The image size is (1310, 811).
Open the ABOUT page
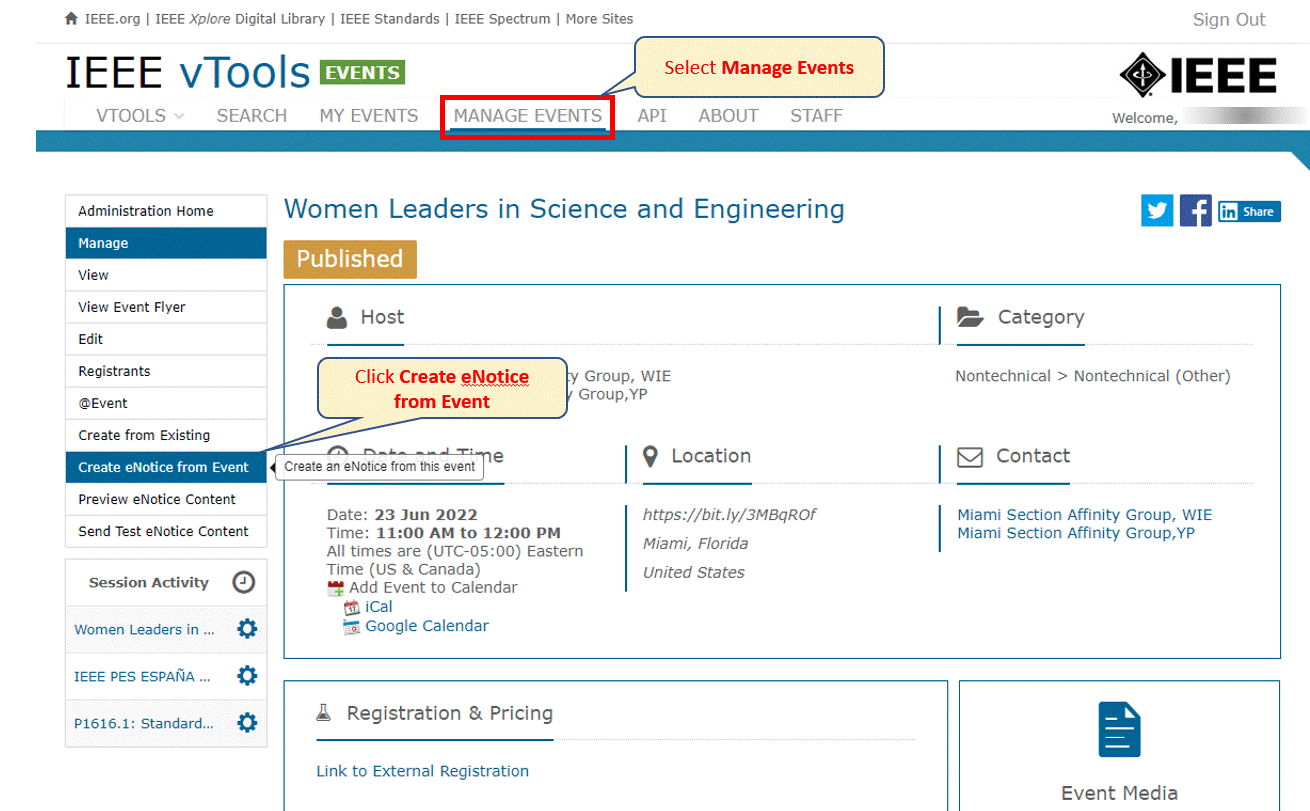coord(728,116)
